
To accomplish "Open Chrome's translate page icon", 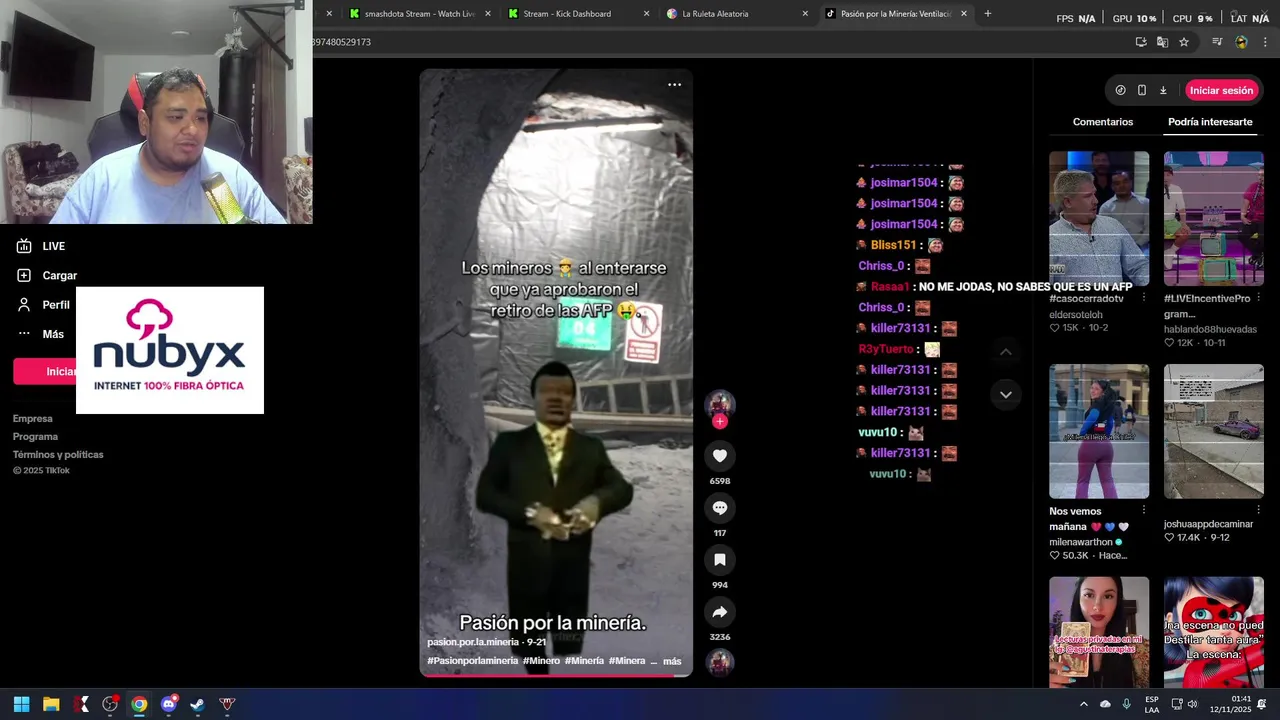I will 1162,42.
